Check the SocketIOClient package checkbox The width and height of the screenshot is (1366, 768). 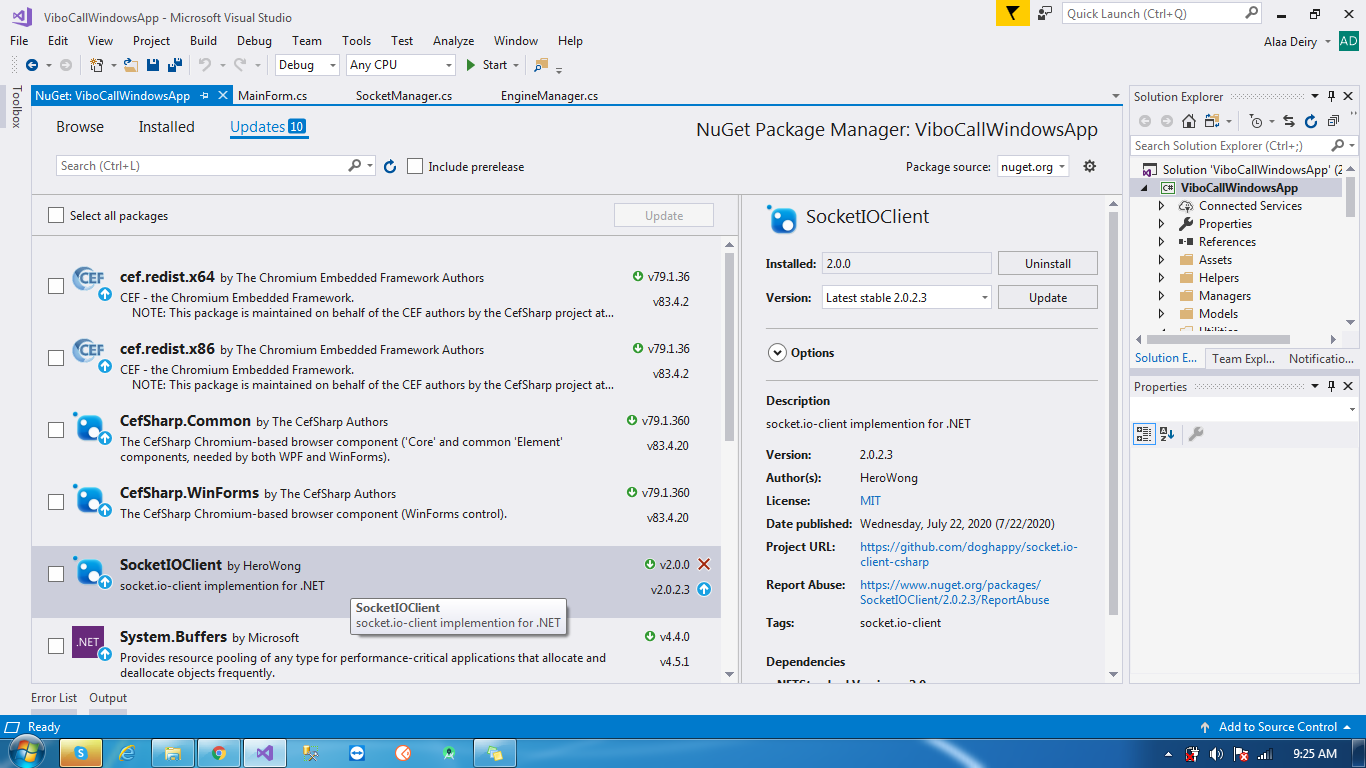click(56, 574)
